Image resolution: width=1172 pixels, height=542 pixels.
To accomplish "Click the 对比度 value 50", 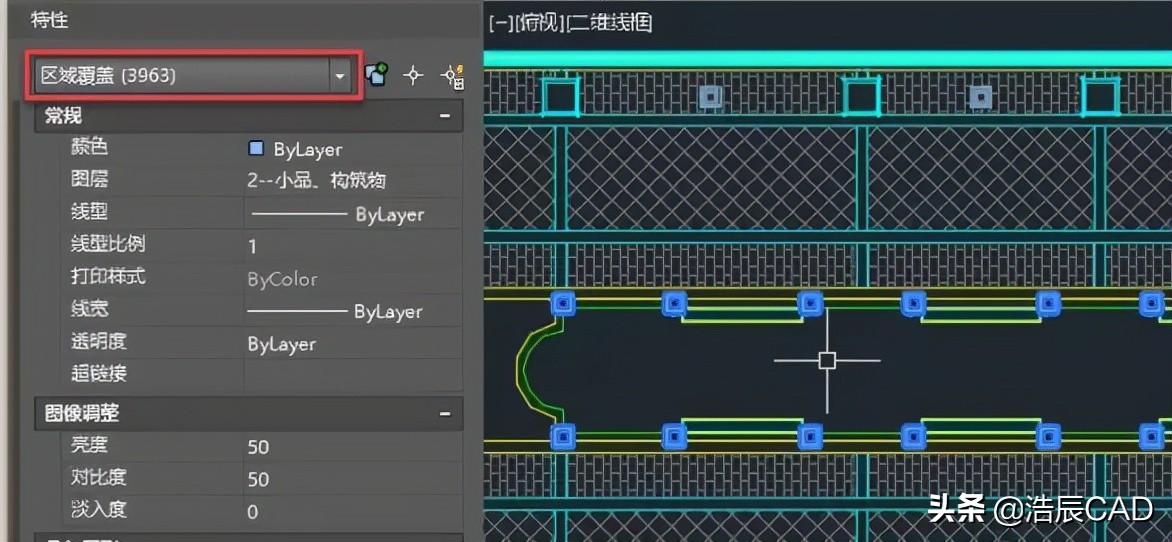I will [x=259, y=479].
